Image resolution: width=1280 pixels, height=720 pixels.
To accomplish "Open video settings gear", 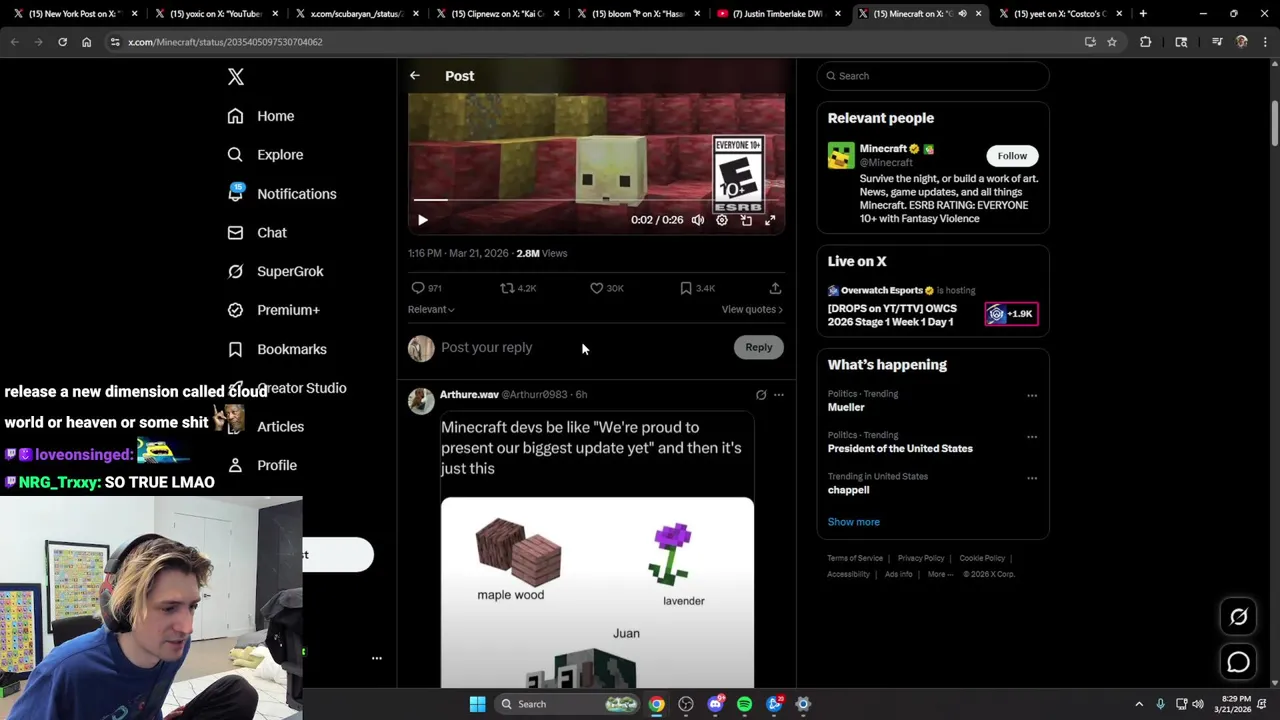I will click(x=722, y=220).
